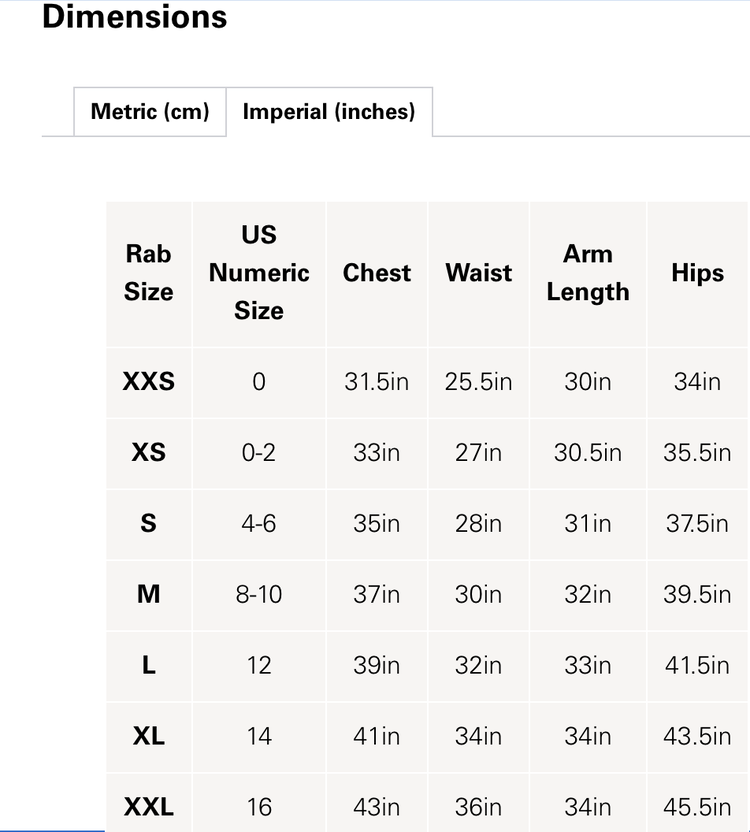Click the 41.5in hips value for L

tap(696, 665)
